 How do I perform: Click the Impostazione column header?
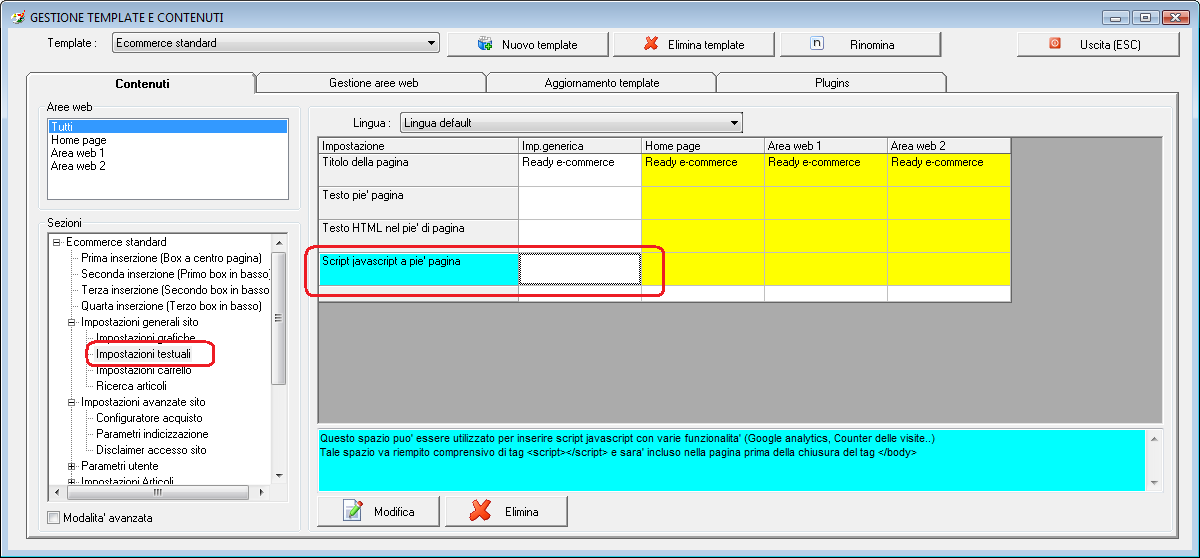coord(418,146)
